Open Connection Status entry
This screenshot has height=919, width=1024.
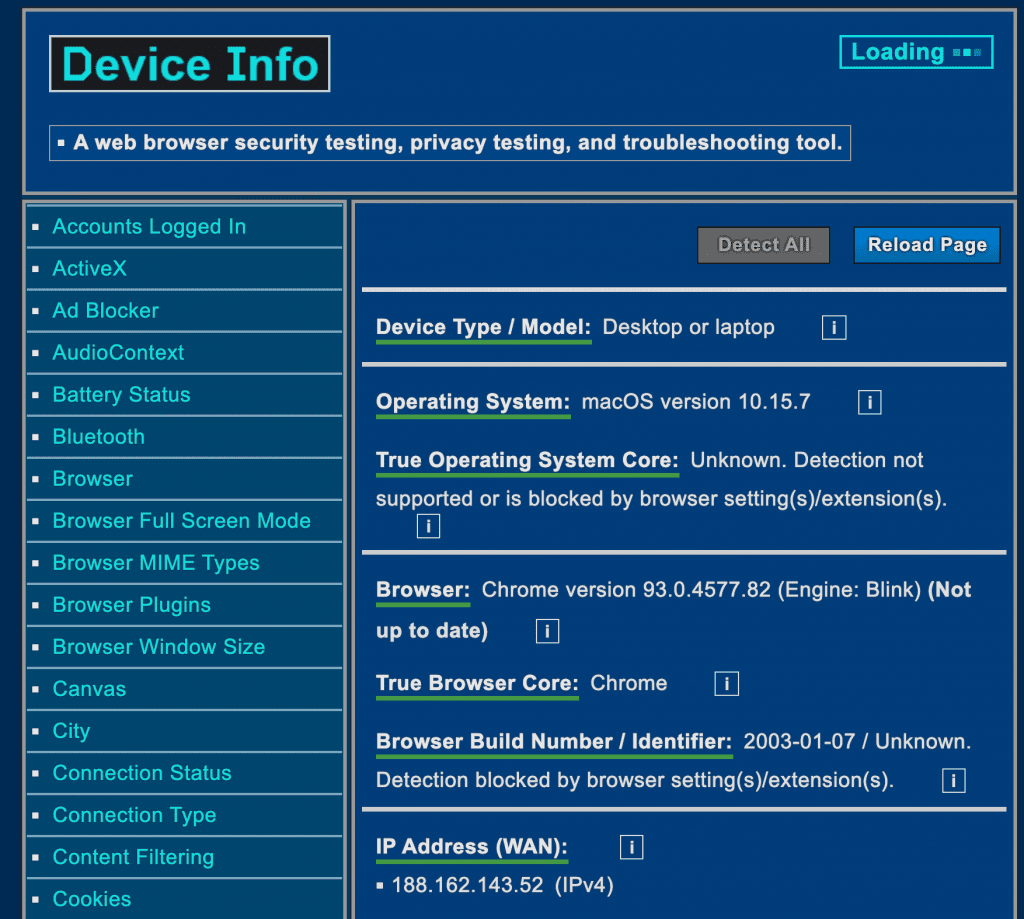[142, 773]
